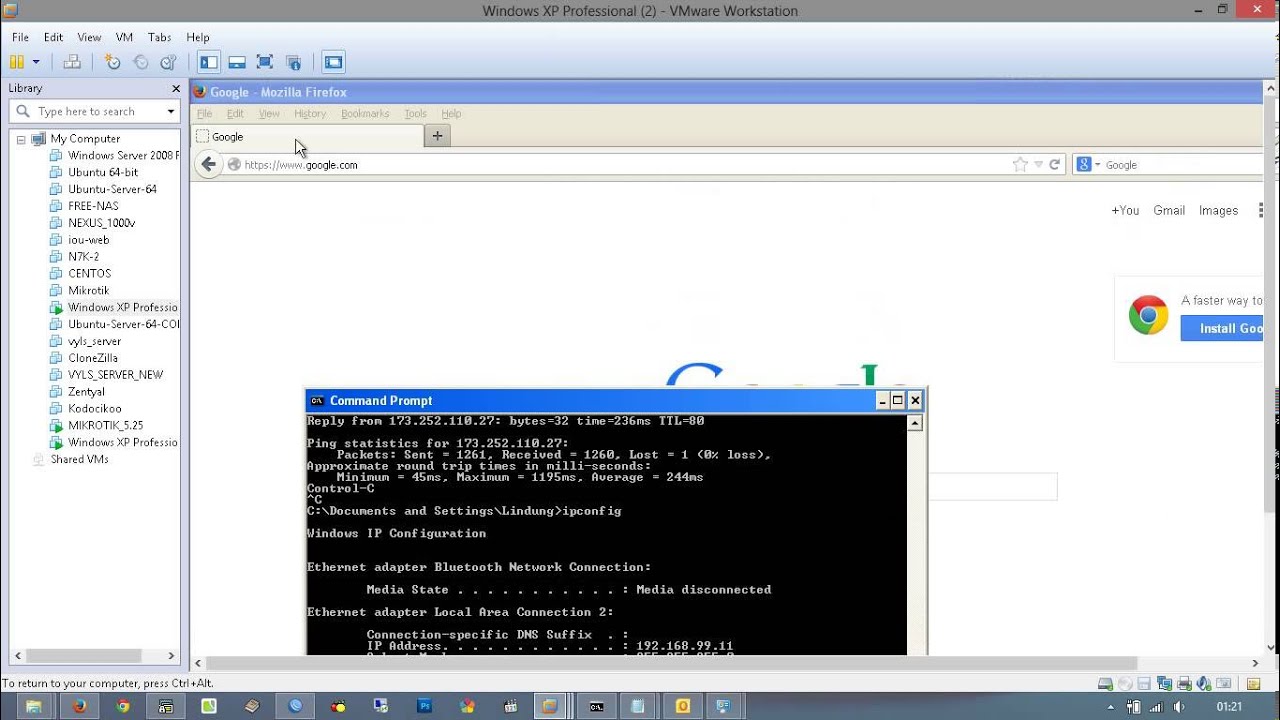Open the power options dropdown arrow
This screenshot has width=1280, height=720.
tap(36, 62)
